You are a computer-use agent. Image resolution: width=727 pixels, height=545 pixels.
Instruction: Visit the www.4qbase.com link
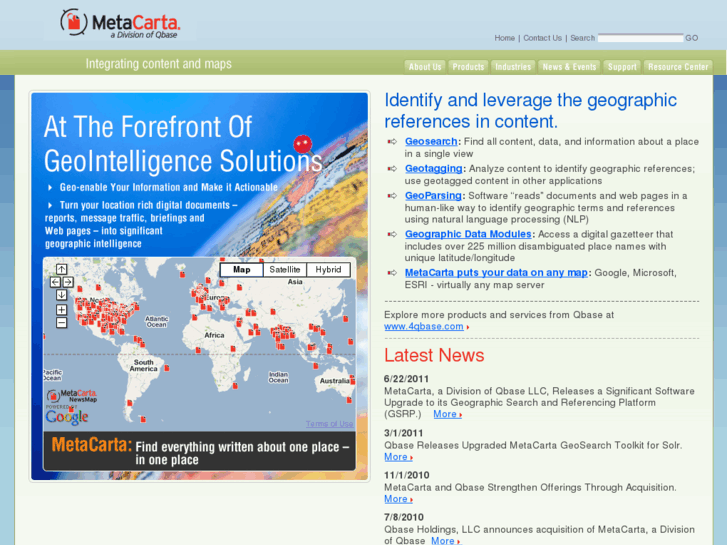424,327
